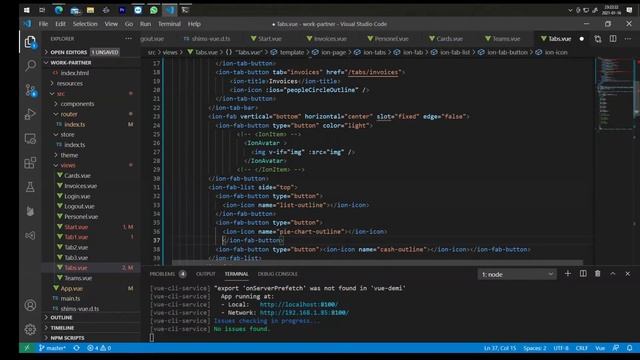Open the Explorer view in activity bar
This screenshot has height=360, width=640.
30,42
